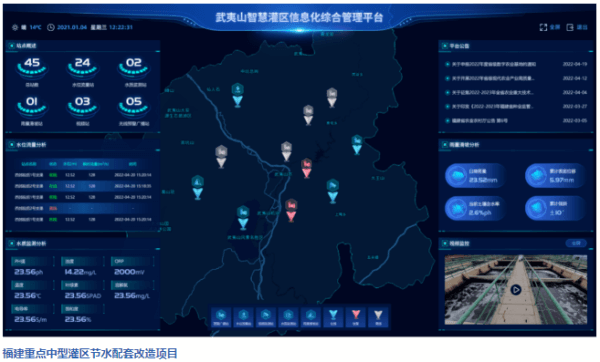This screenshot has width=600, height=362.
Task: Click the 平台公告 panel header icon
Action: (x=445, y=46)
